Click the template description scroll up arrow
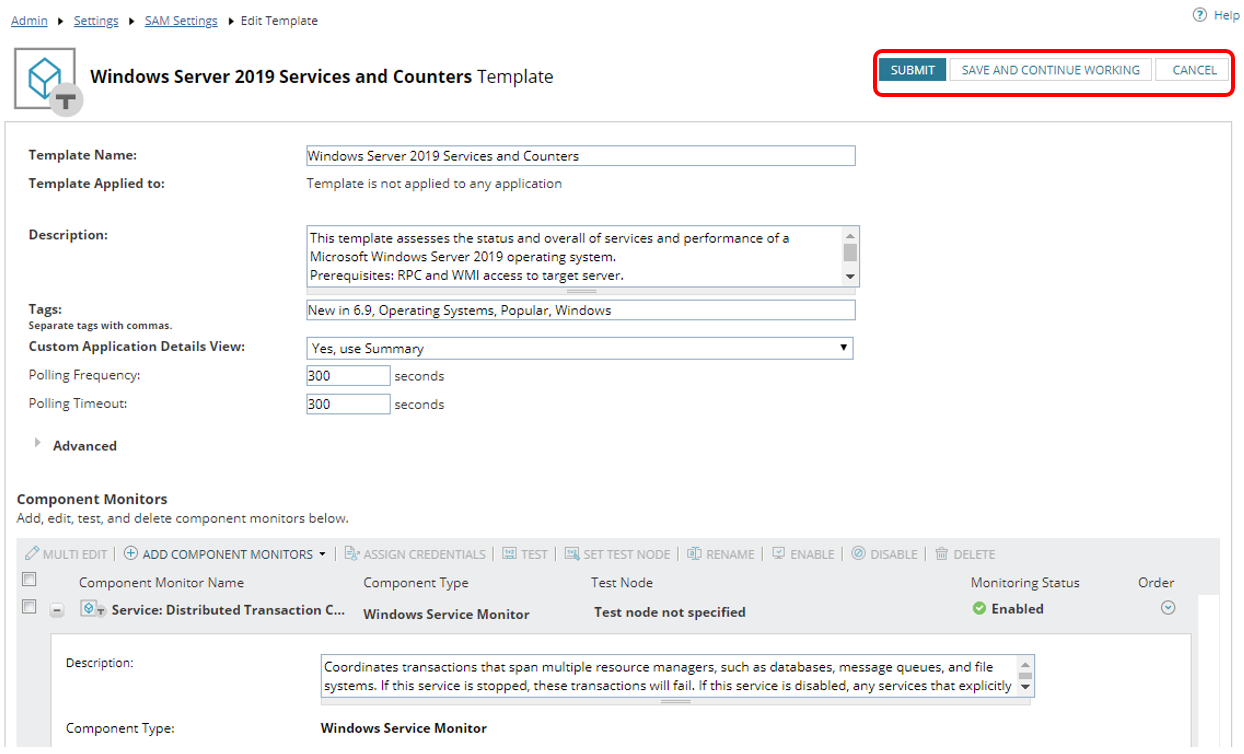This screenshot has height=754, width=1244. click(850, 235)
